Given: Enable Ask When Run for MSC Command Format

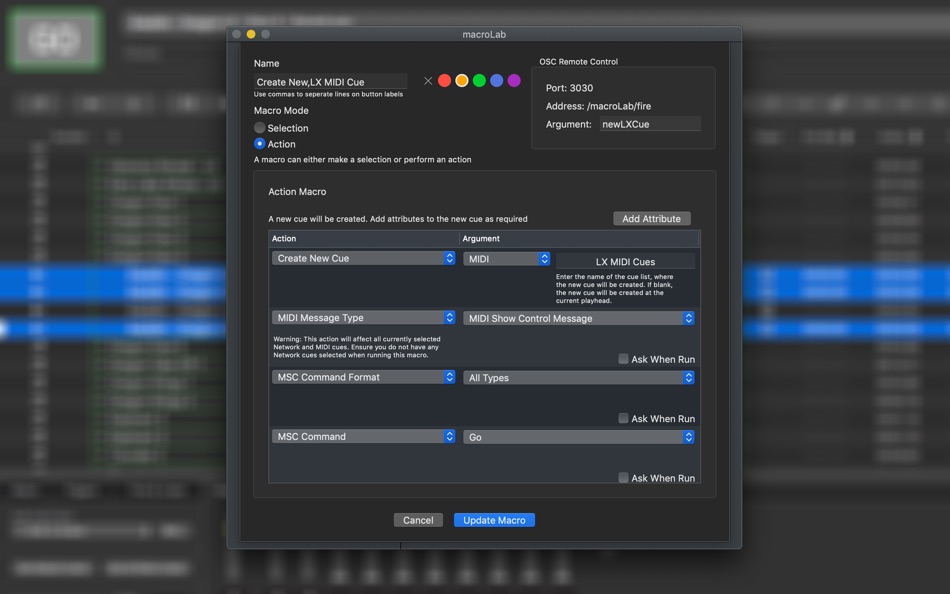Looking at the screenshot, I should [x=623, y=418].
